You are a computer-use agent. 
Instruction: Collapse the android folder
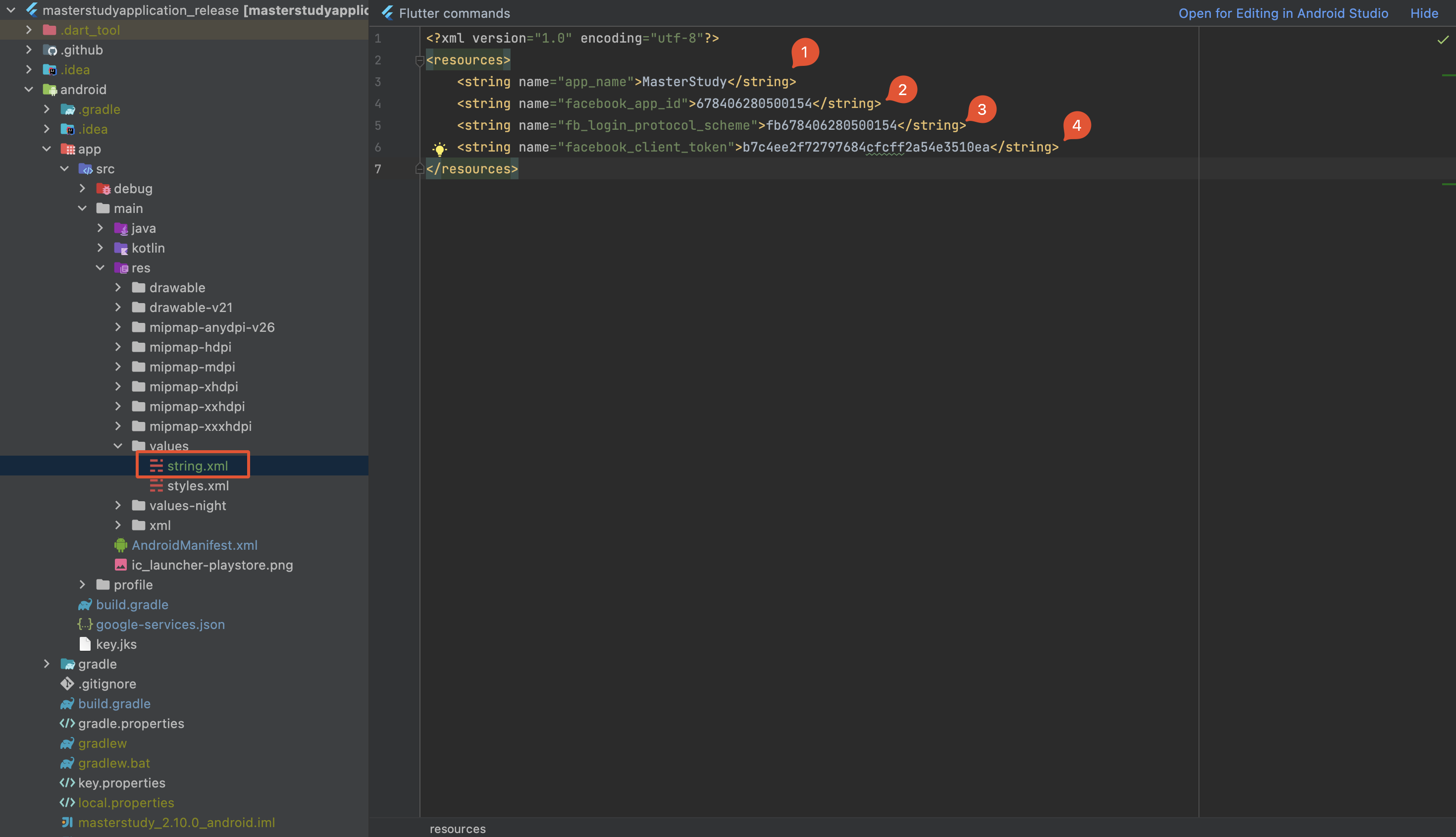tap(29, 90)
